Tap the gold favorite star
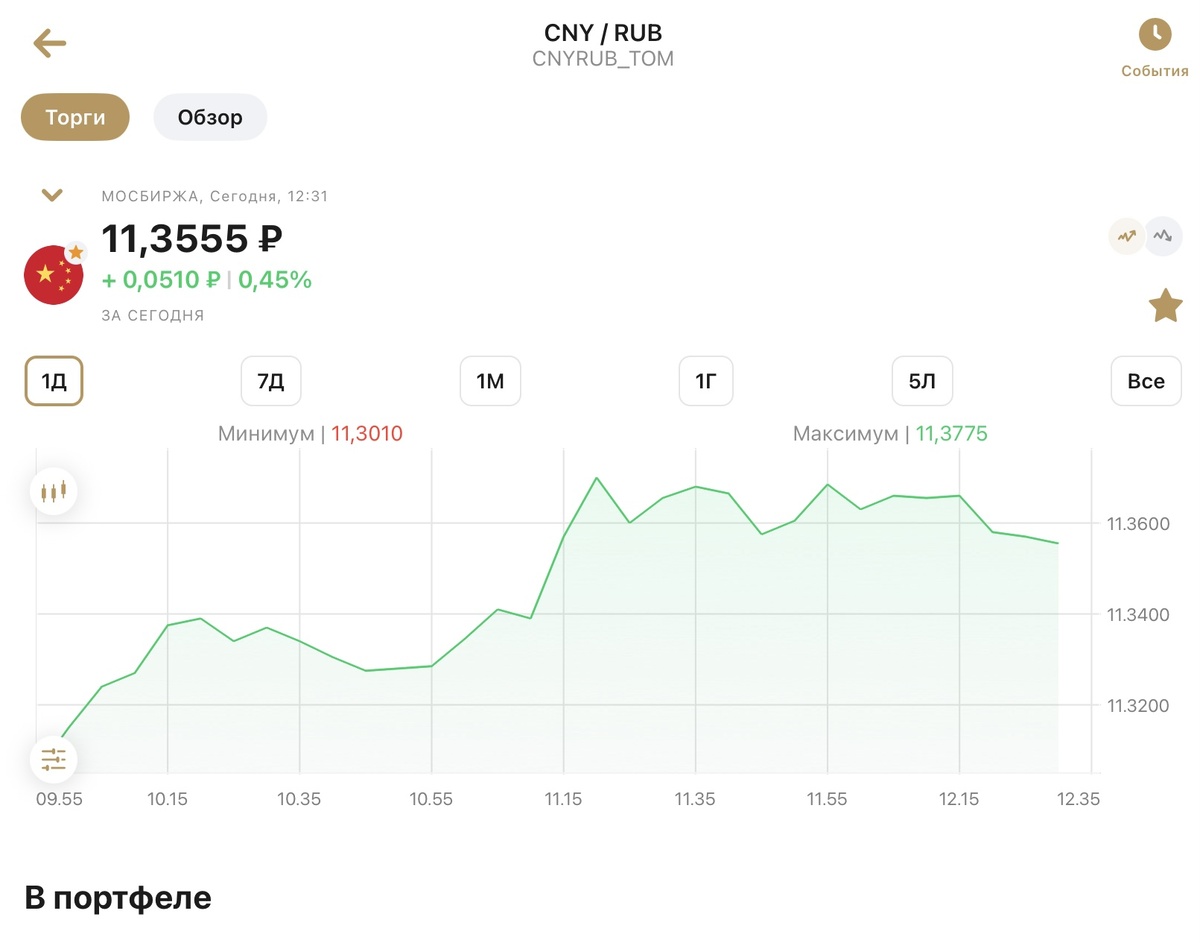This screenshot has height=943, width=1200. click(1165, 306)
